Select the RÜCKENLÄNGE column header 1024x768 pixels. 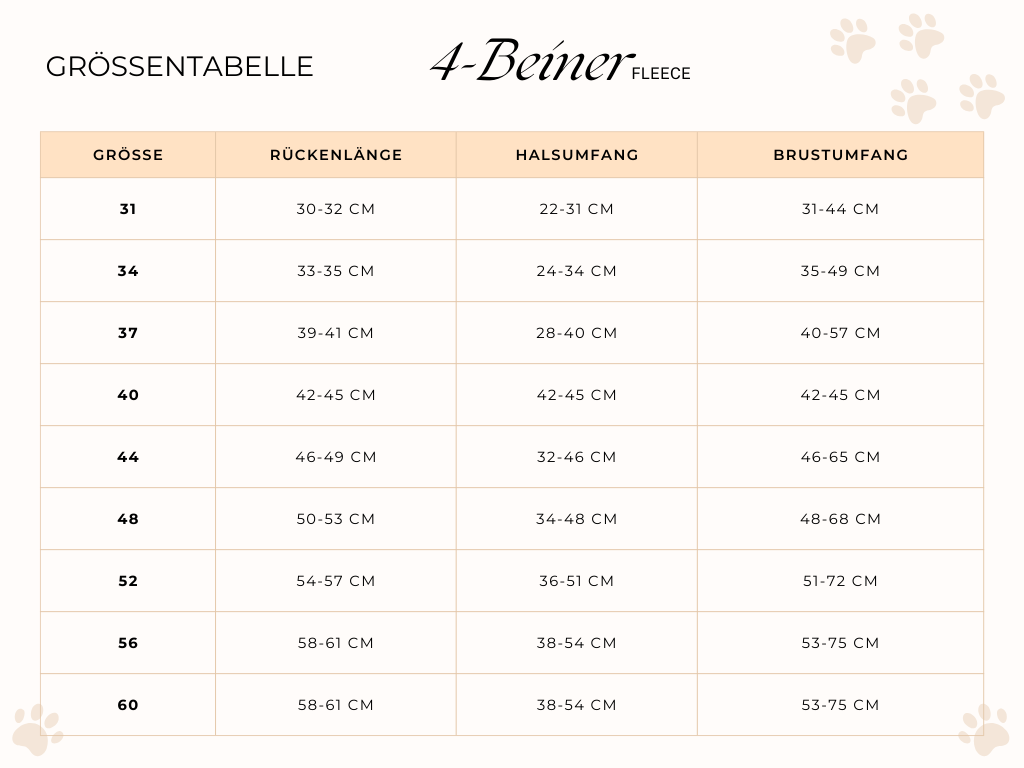(x=336, y=155)
